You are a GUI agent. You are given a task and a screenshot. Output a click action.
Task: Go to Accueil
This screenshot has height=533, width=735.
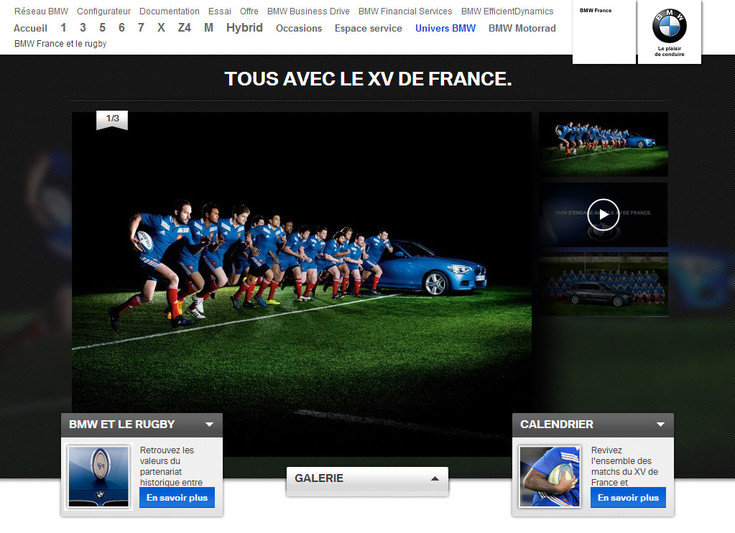[30, 28]
